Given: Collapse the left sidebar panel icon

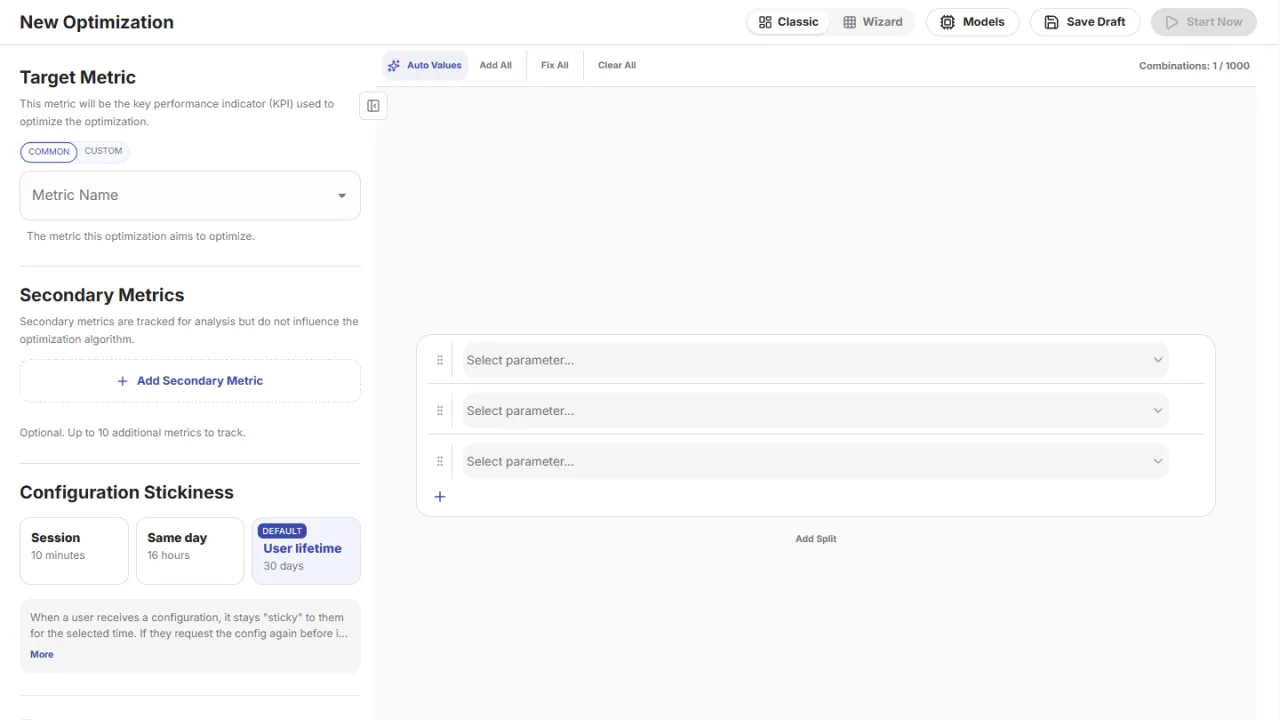Looking at the screenshot, I should coord(373,106).
